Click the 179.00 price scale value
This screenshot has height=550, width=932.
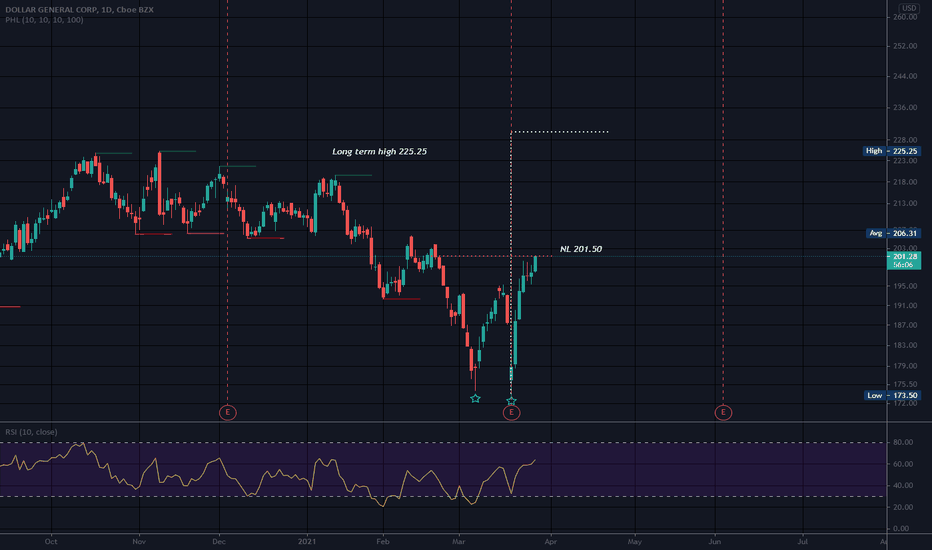tap(905, 366)
